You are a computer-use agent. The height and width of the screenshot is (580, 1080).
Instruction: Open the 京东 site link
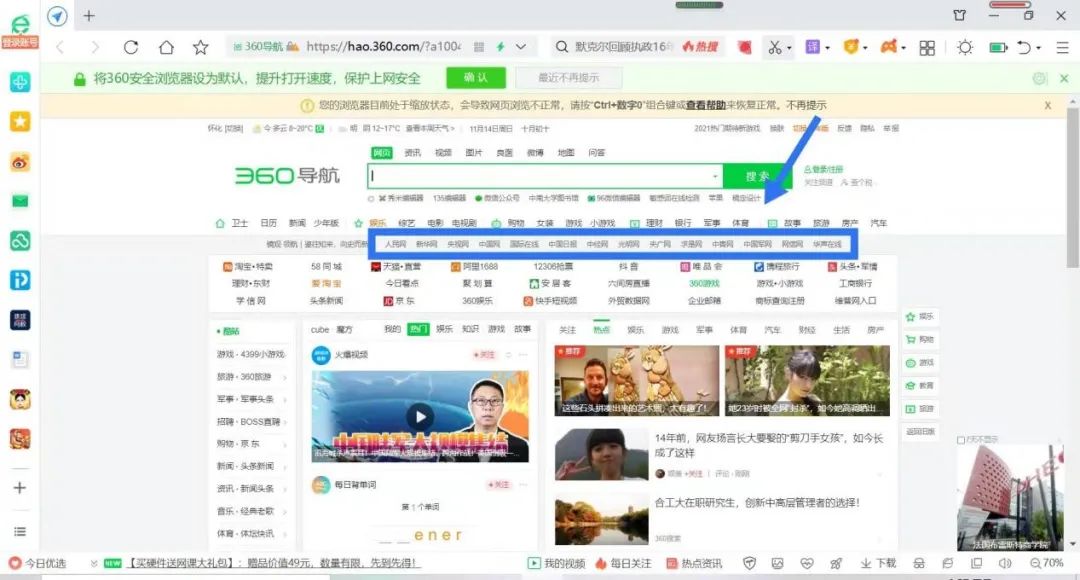399,301
